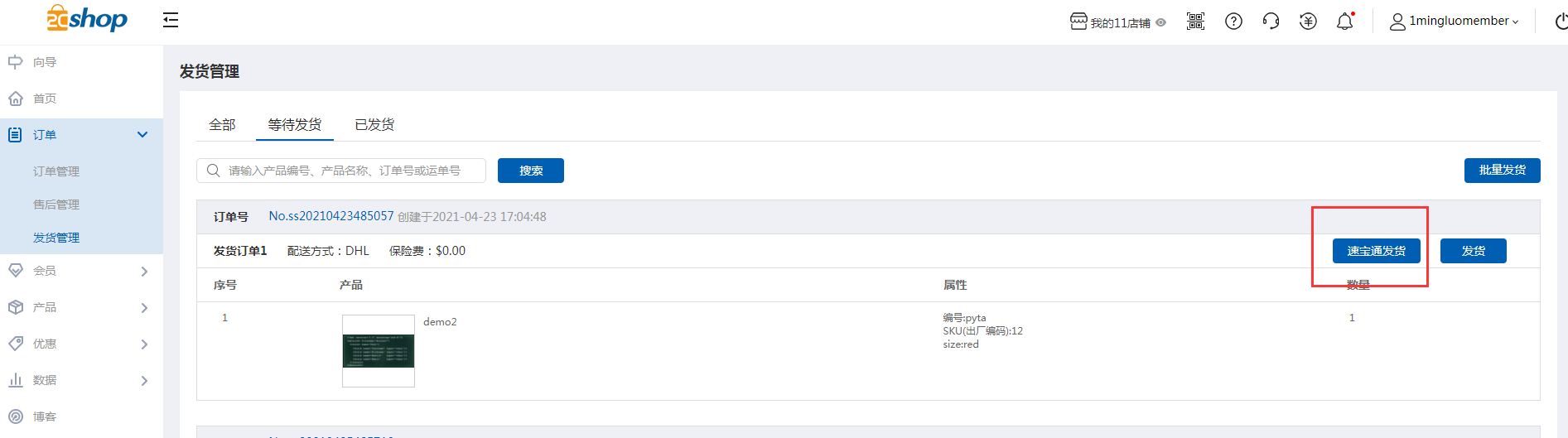Viewport: 1568px width, 438px height.
Task: Collapse the sidebar with the menu icon
Action: point(171,20)
